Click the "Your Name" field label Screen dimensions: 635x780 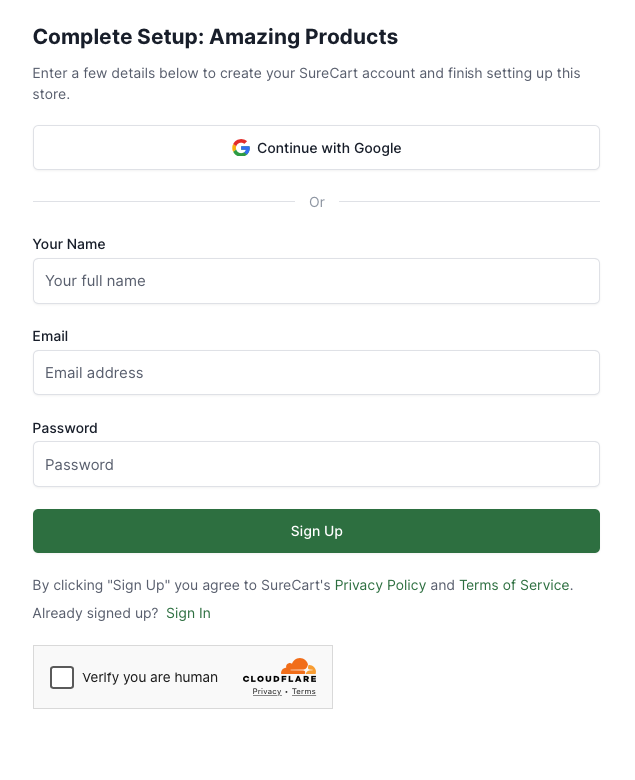[x=69, y=244]
